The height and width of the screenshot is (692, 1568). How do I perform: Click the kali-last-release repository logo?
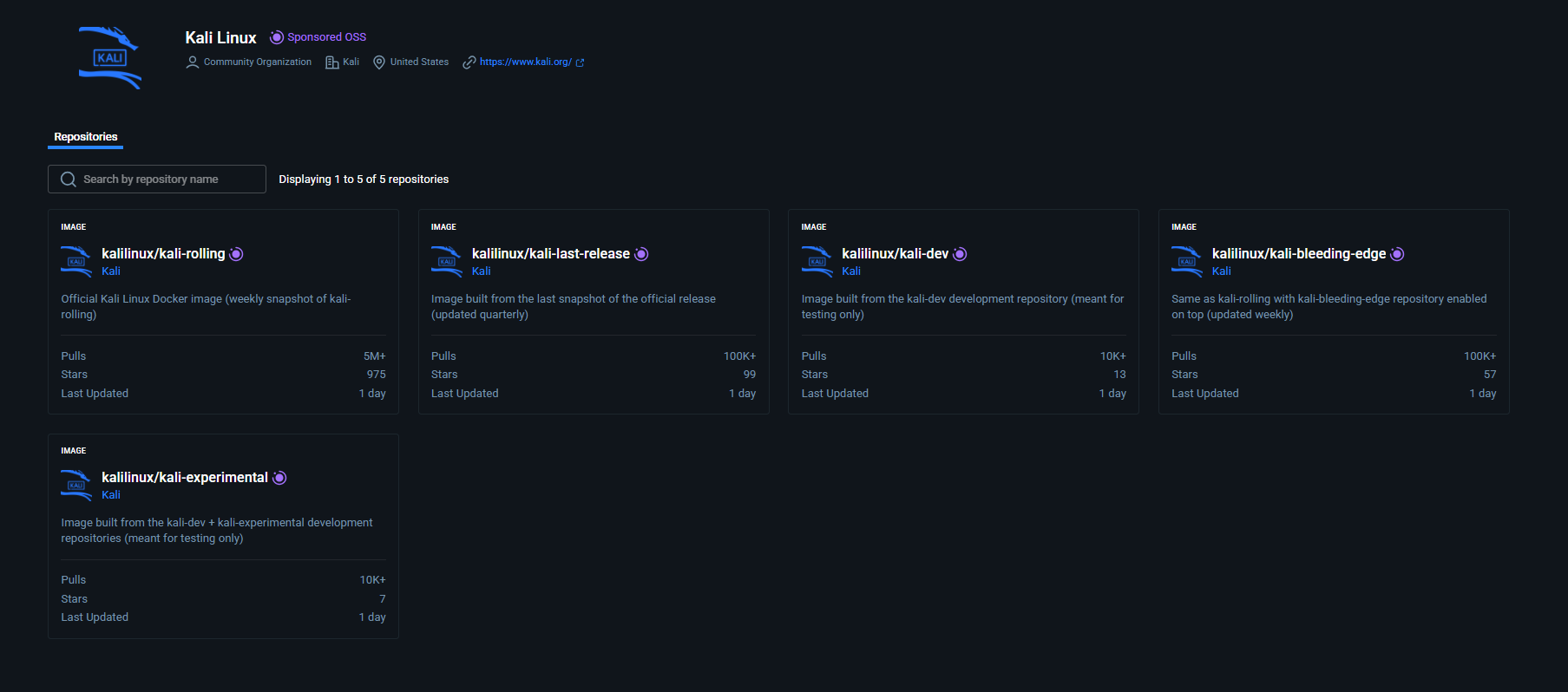[x=447, y=261]
